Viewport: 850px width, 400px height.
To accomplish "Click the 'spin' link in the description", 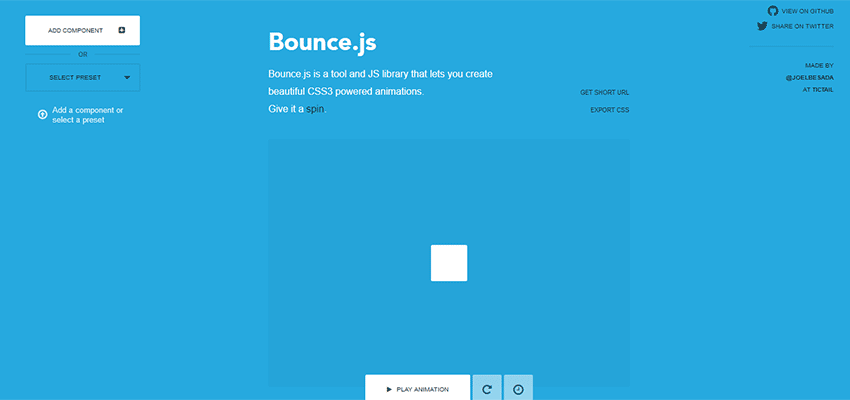I will pos(315,109).
